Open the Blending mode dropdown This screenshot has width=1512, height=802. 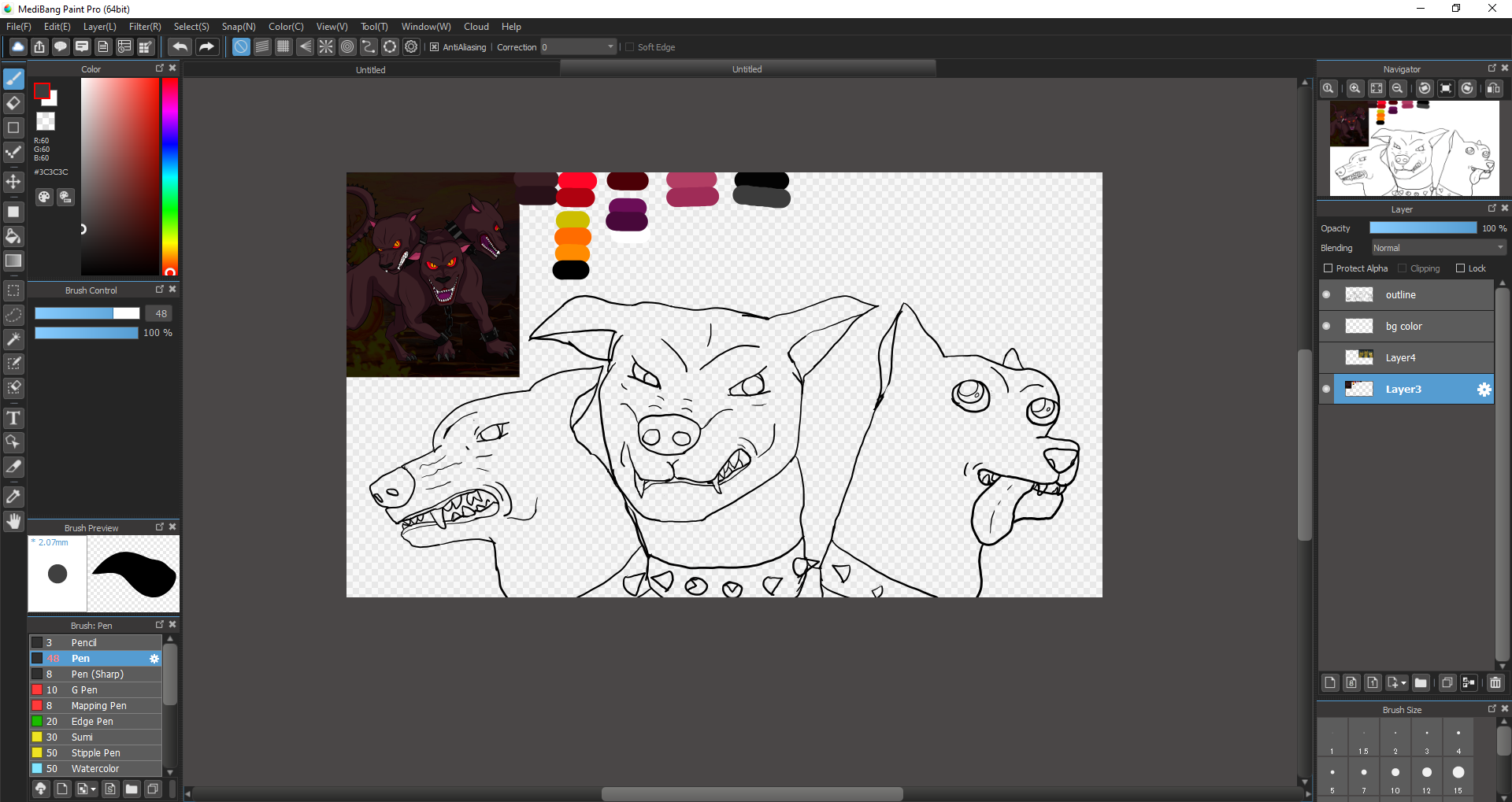pos(1439,248)
